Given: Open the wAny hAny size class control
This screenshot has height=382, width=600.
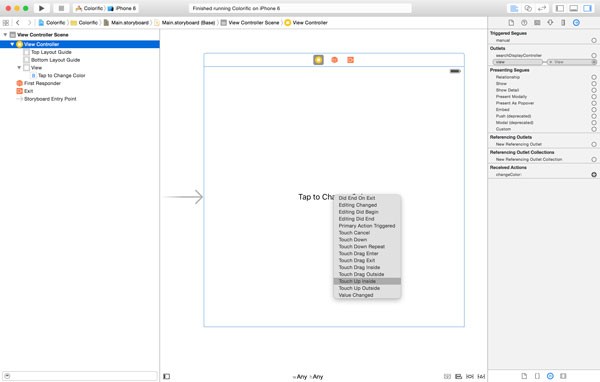Looking at the screenshot, I should coord(308,377).
